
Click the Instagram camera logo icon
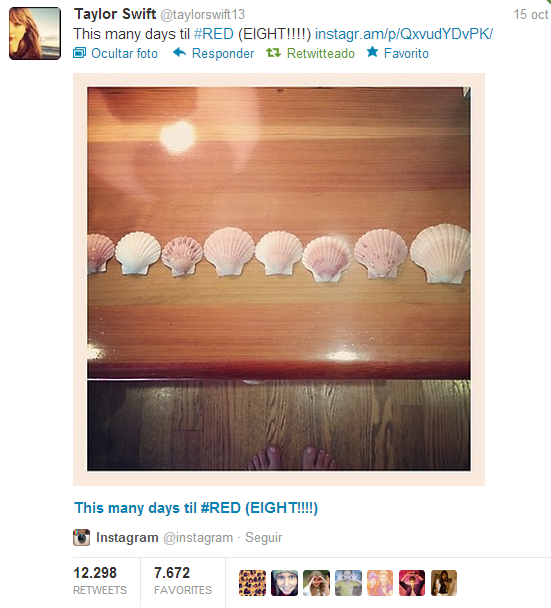click(x=81, y=537)
